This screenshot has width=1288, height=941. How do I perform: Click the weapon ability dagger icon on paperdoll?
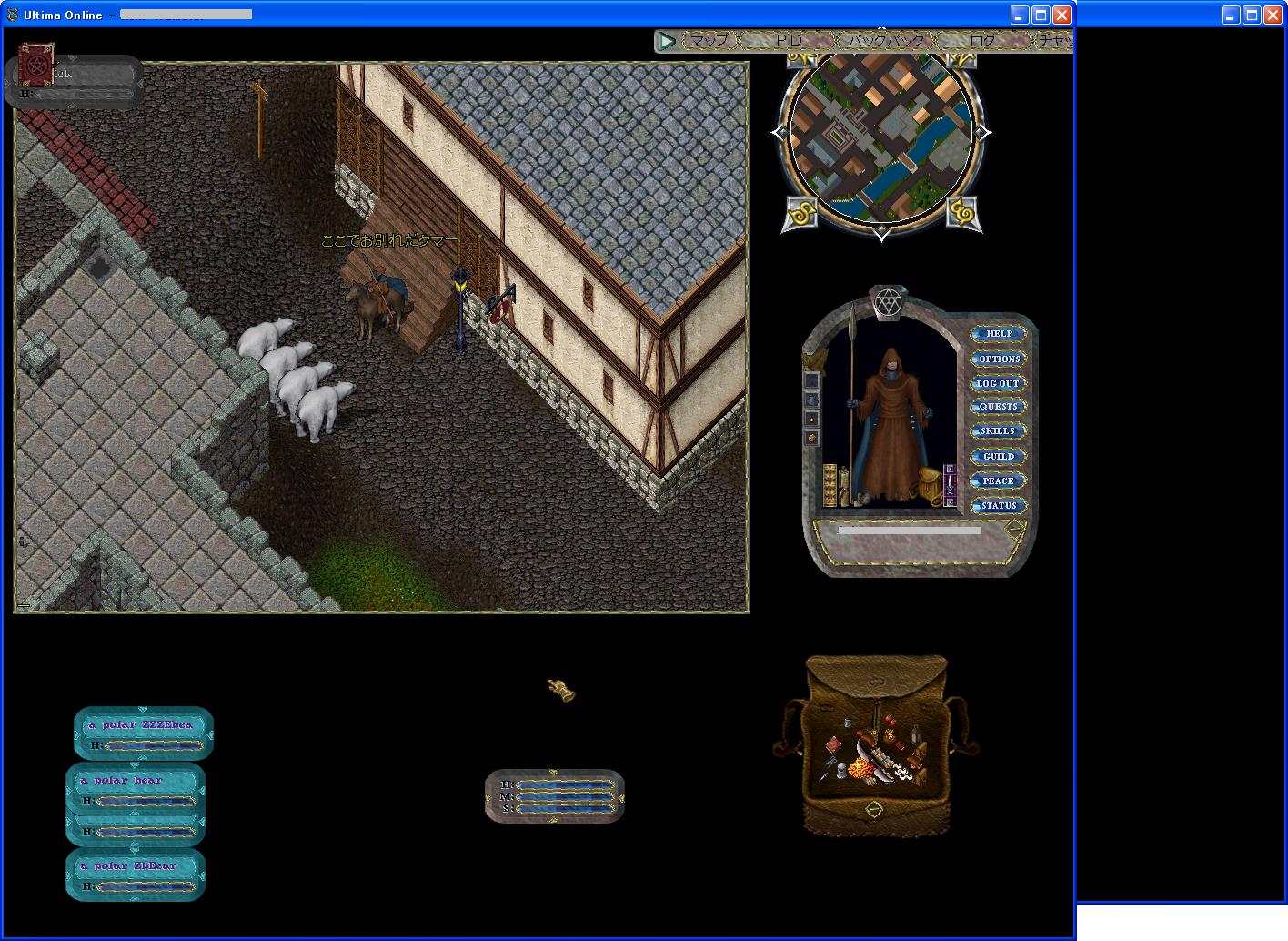point(950,484)
